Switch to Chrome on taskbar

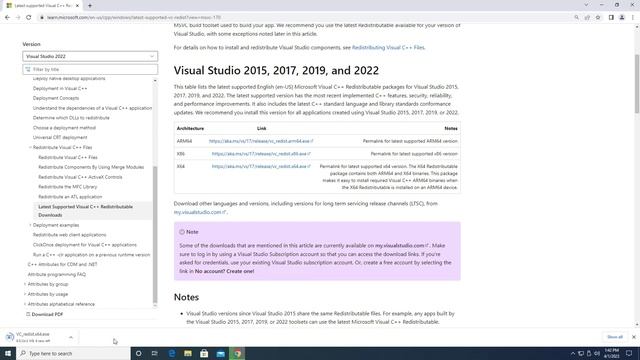(237, 353)
